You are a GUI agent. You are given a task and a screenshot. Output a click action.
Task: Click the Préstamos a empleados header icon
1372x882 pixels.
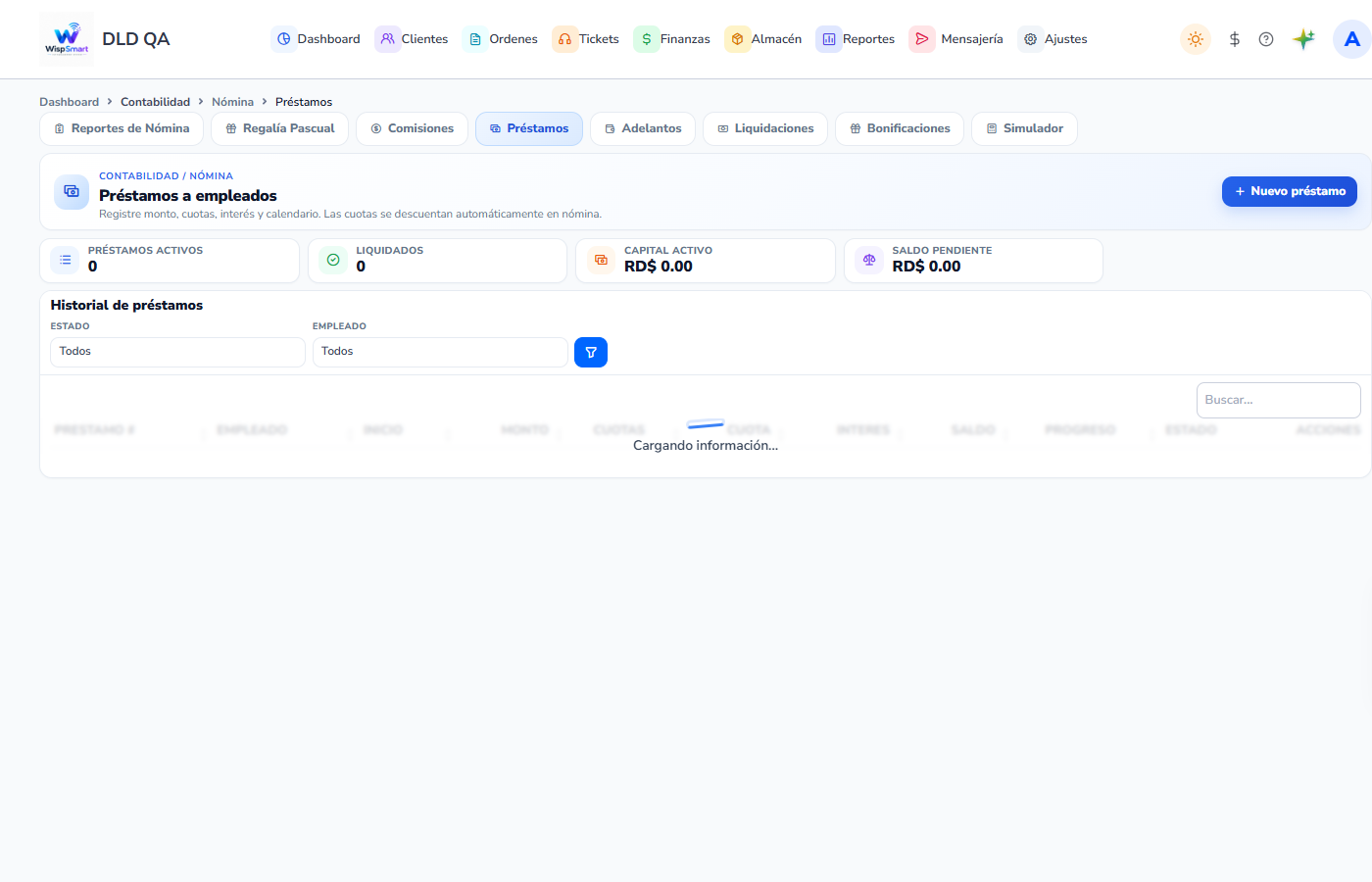[72, 192]
